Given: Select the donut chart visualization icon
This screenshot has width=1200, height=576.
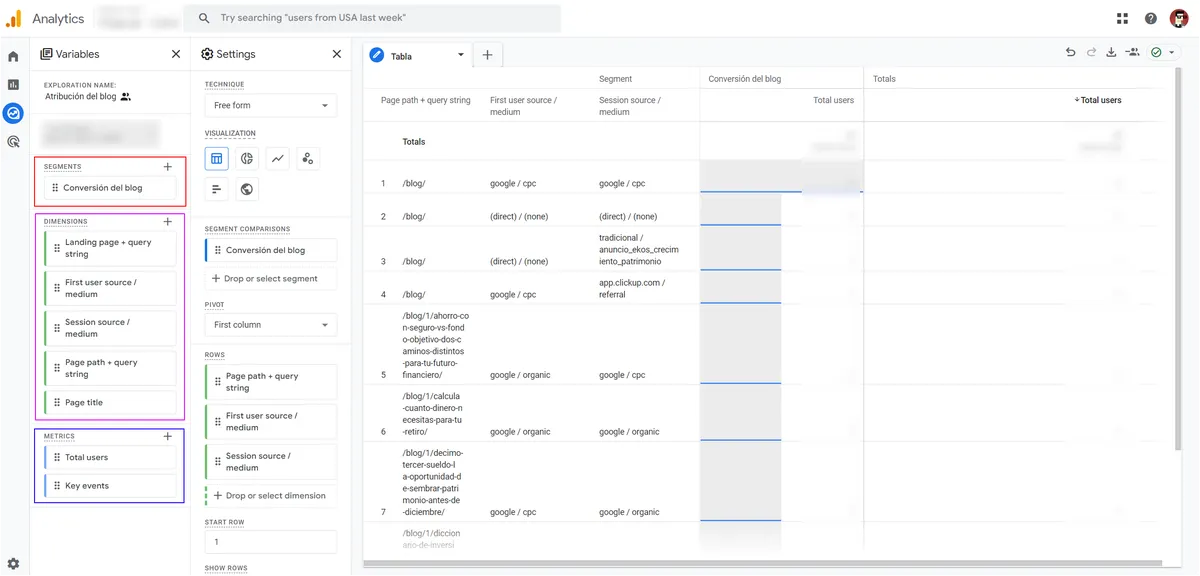Looking at the screenshot, I should pyautogui.click(x=247, y=158).
